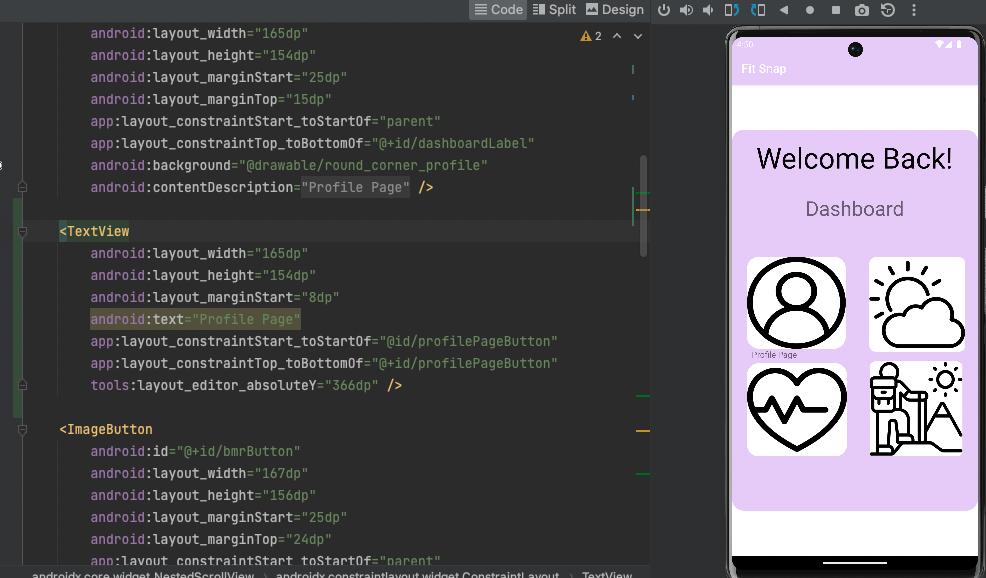
Task: Rotate the emulator left
Action: pyautogui.click(x=731, y=10)
